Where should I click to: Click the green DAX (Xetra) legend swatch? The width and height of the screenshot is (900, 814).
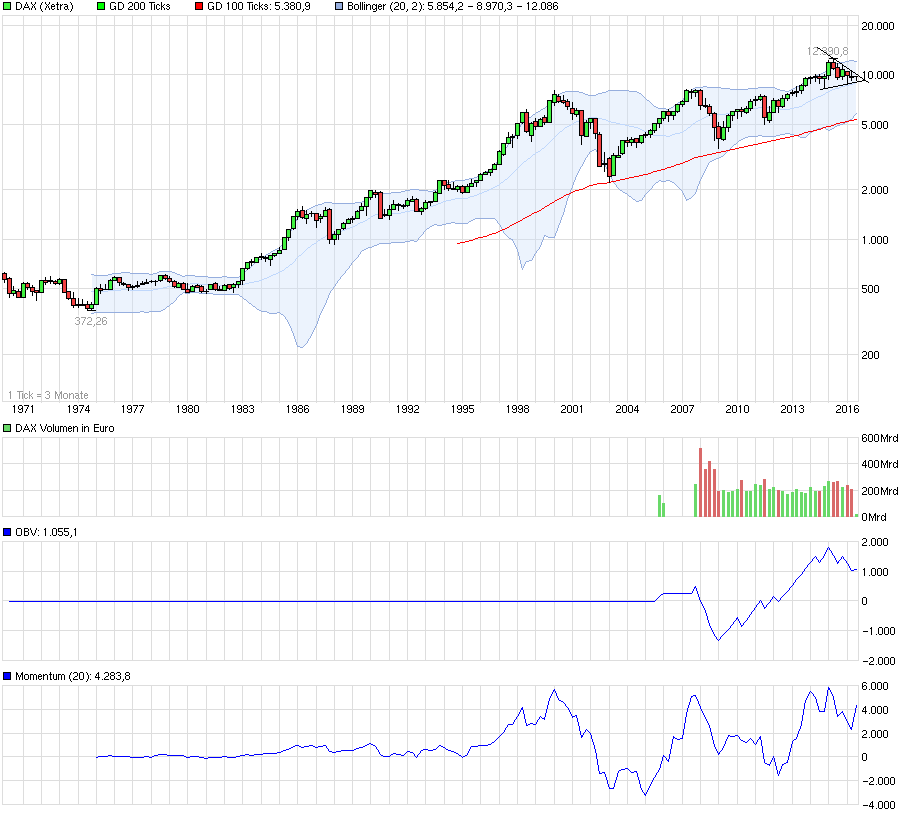click(7, 6)
